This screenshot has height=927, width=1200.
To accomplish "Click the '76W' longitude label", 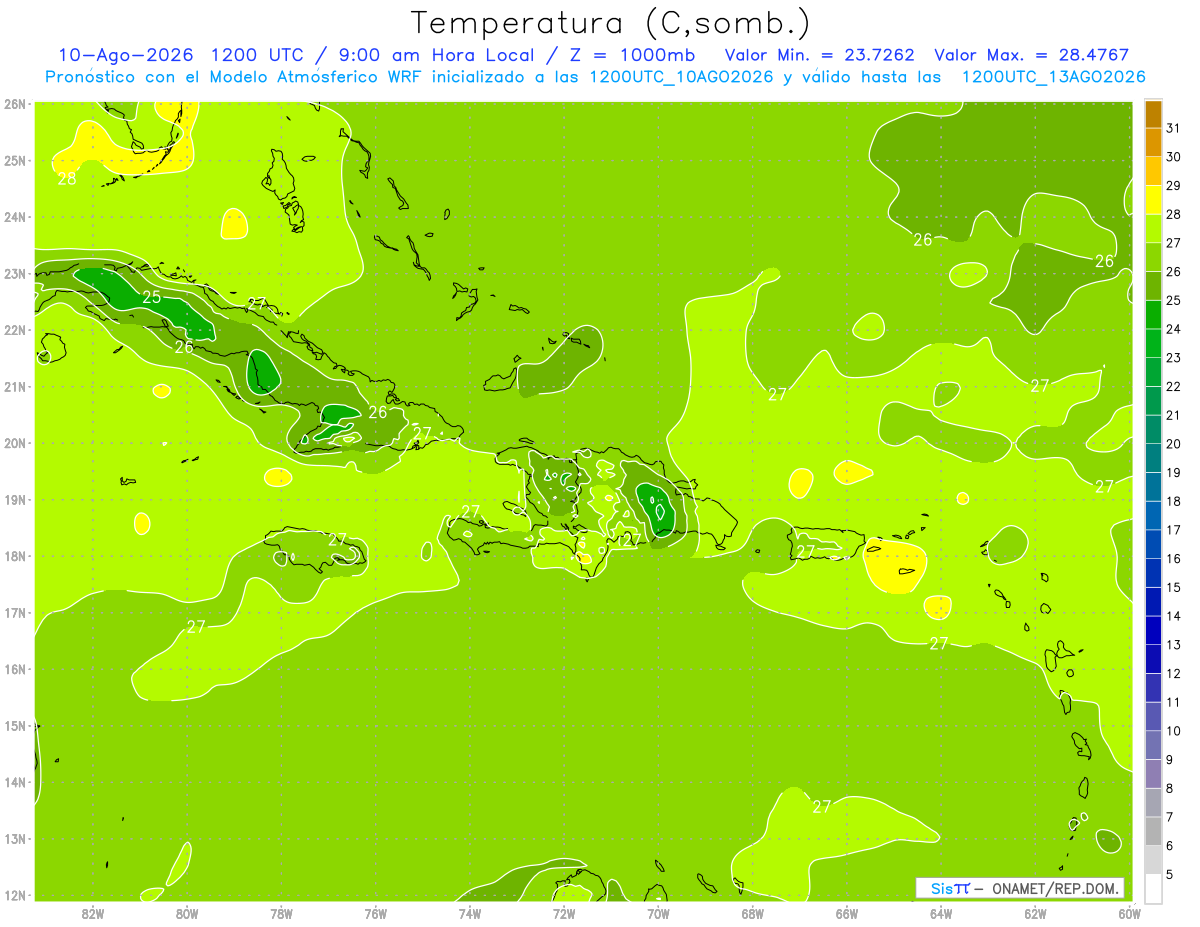I will (376, 912).
